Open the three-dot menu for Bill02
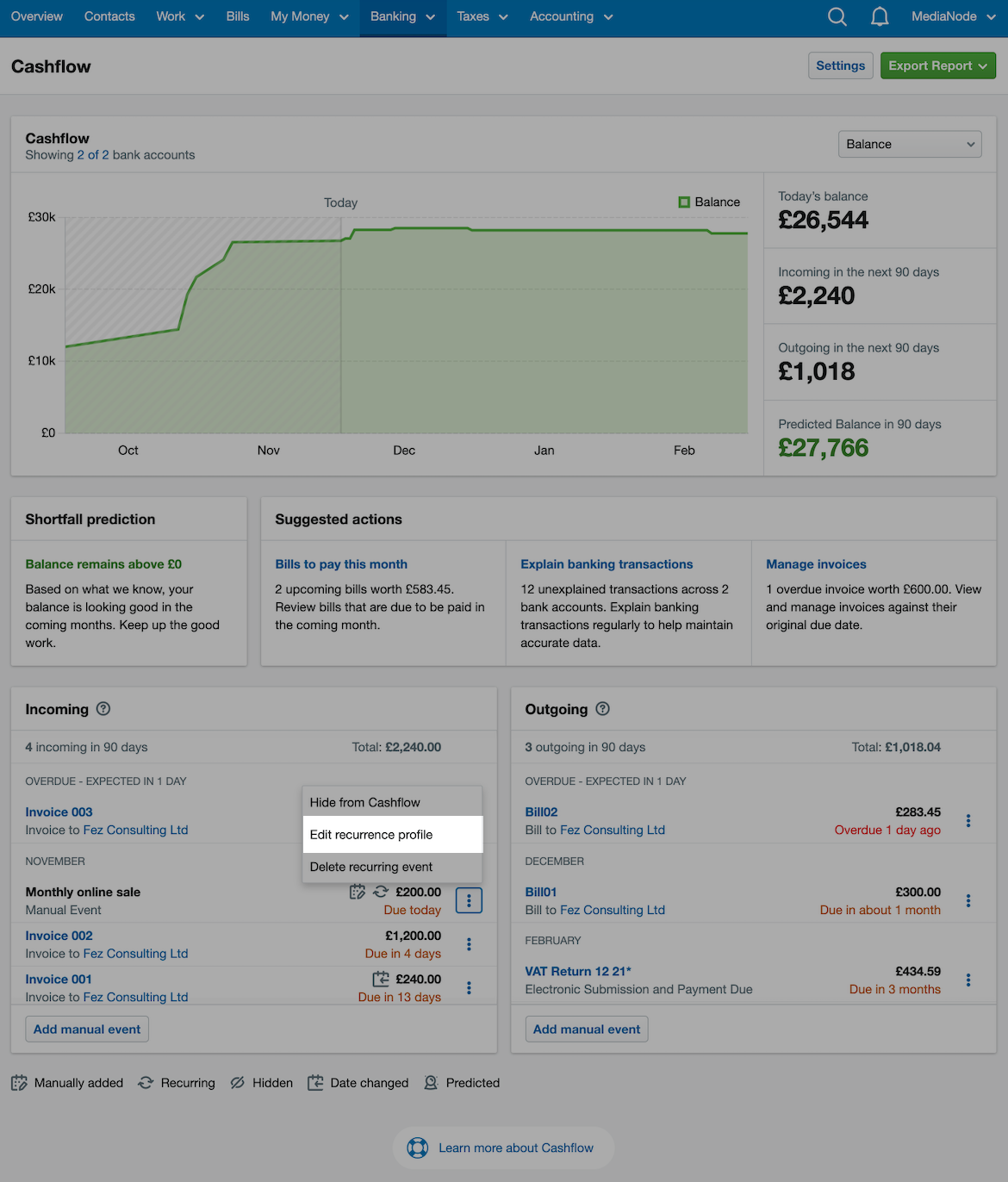This screenshot has width=1008, height=1182. click(x=968, y=820)
